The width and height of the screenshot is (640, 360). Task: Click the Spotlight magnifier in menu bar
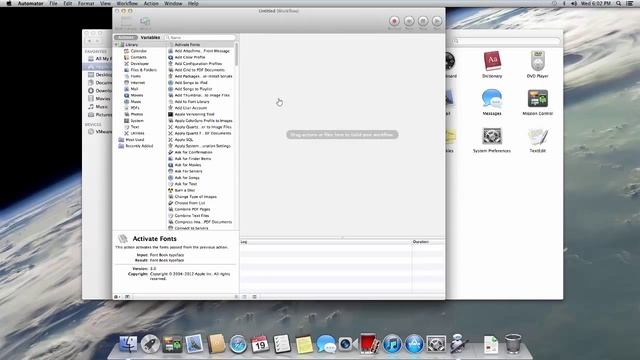[618, 3]
